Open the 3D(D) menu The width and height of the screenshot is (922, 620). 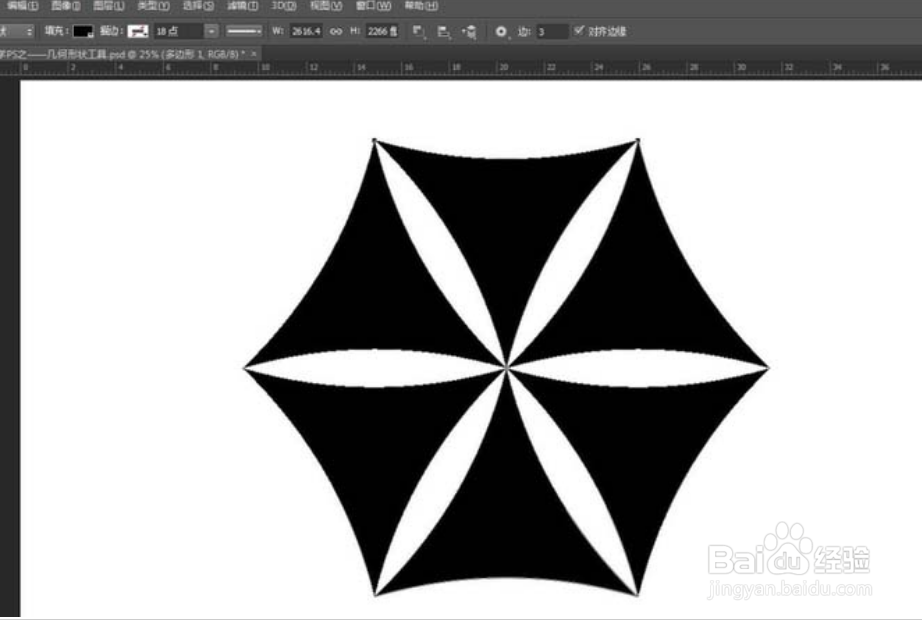click(x=283, y=6)
